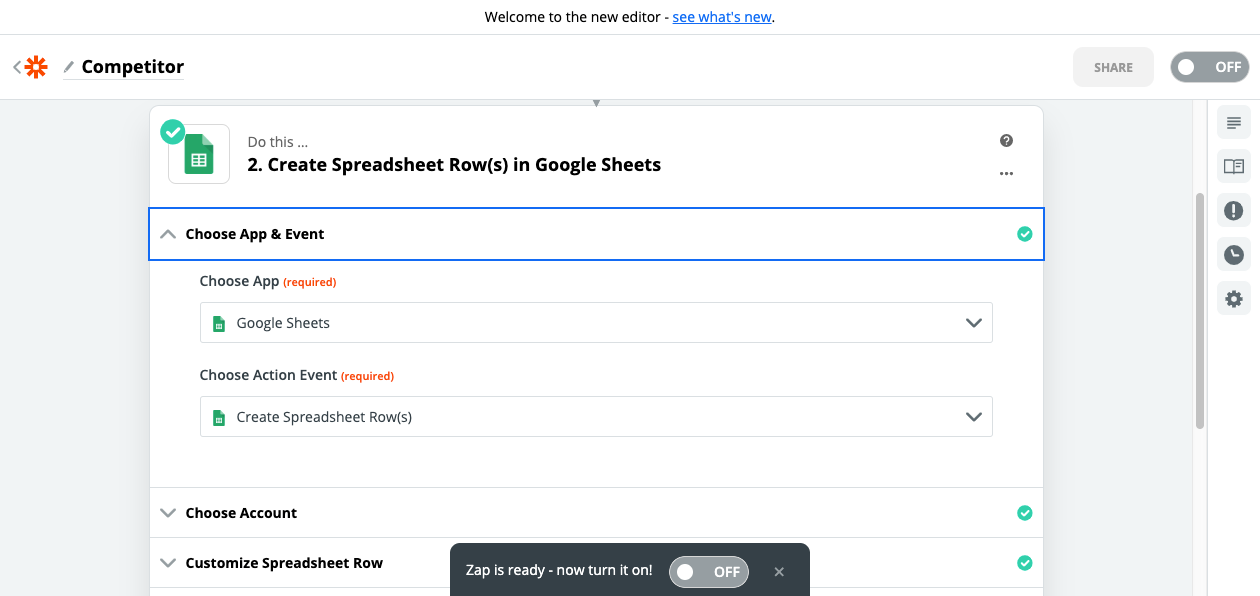Click the Google Sheets step icon

tap(198, 154)
